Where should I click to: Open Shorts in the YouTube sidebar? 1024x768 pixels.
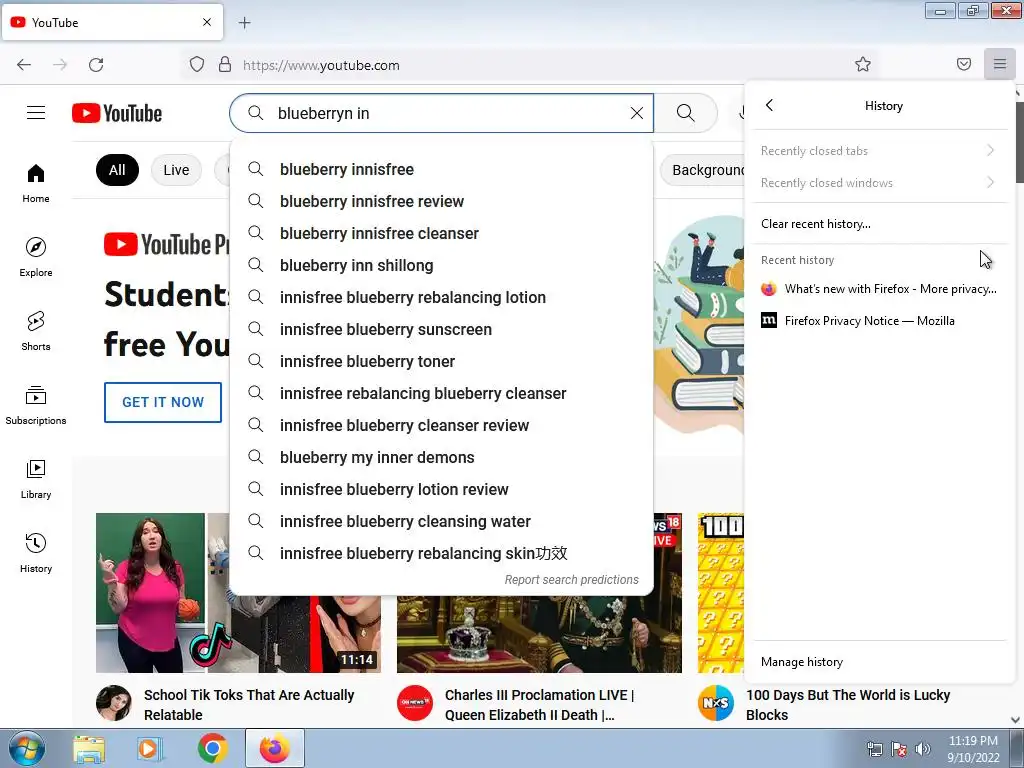(x=36, y=331)
